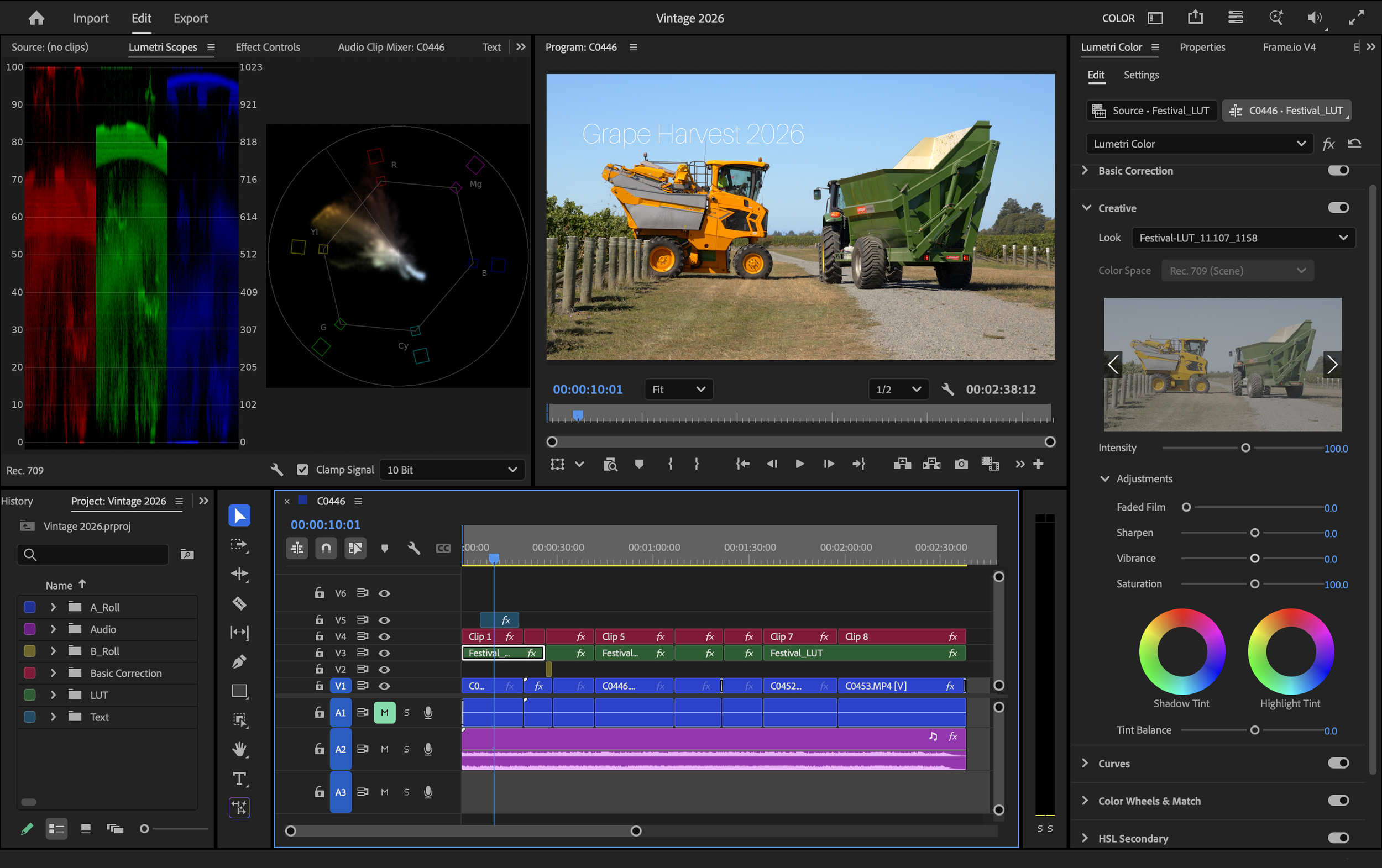This screenshot has height=868, width=1382.
Task: Click the Settings tab in Lumetri Color
Action: point(1140,75)
